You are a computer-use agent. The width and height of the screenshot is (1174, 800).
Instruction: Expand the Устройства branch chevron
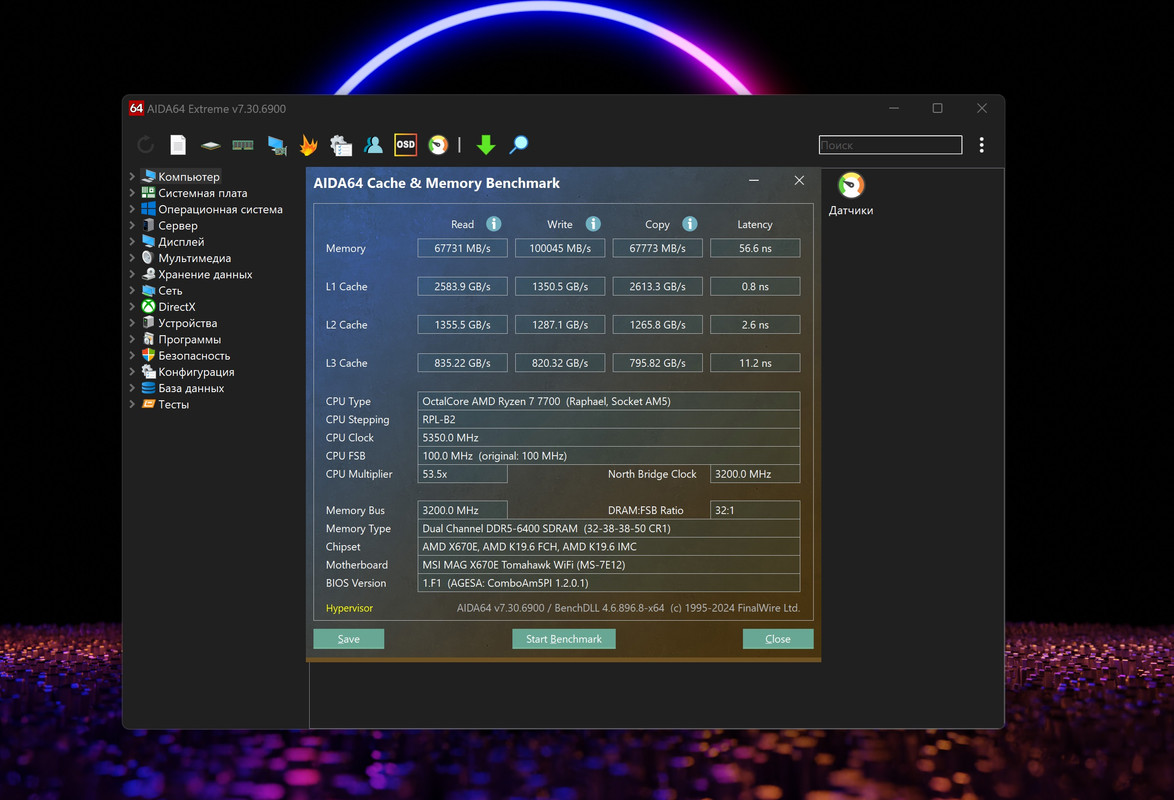pyautogui.click(x=132, y=323)
